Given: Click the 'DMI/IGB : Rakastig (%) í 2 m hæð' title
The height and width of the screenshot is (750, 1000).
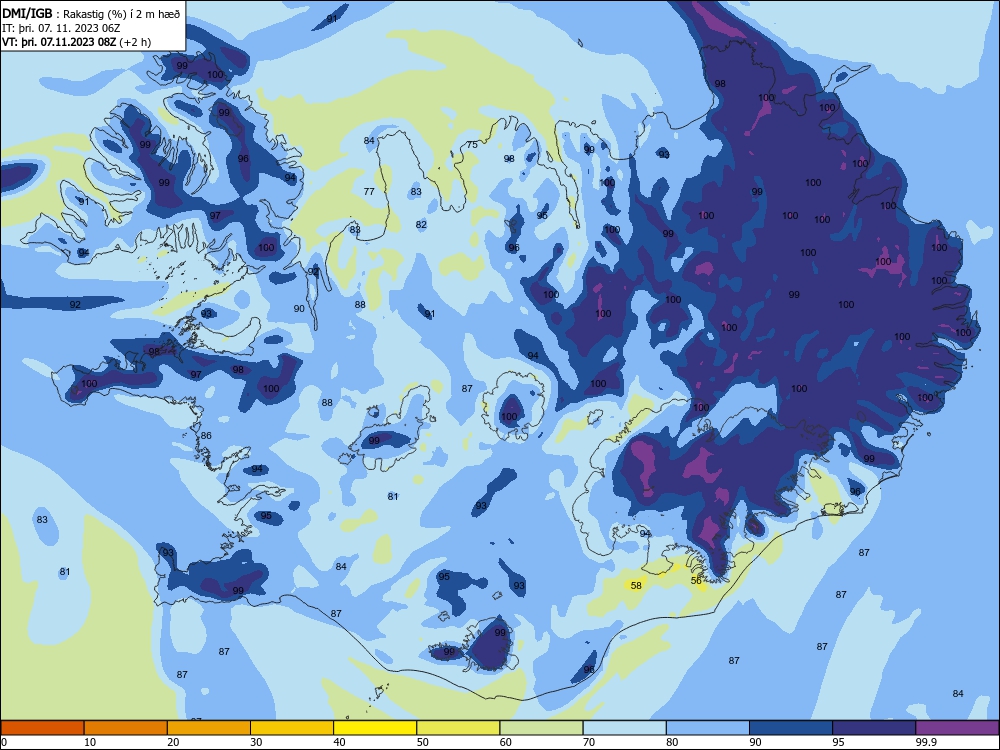Looking at the screenshot, I should (91, 14).
